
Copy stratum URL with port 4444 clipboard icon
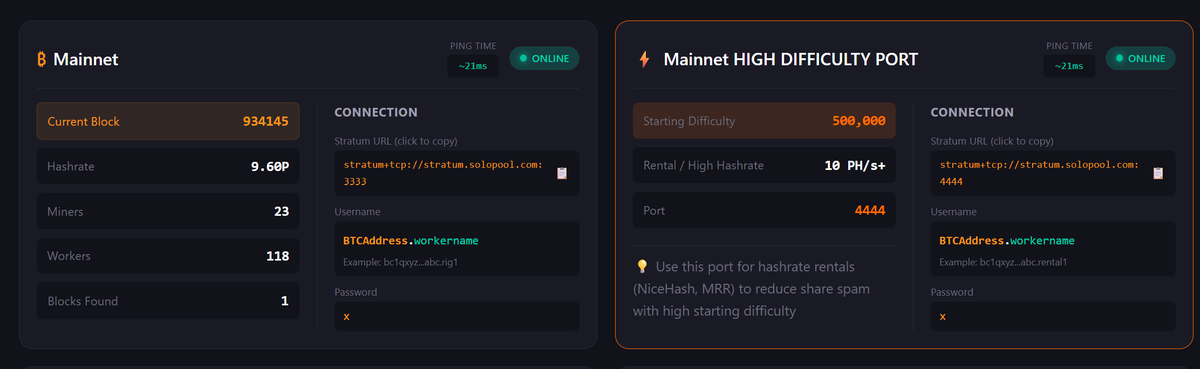pyautogui.click(x=1158, y=173)
